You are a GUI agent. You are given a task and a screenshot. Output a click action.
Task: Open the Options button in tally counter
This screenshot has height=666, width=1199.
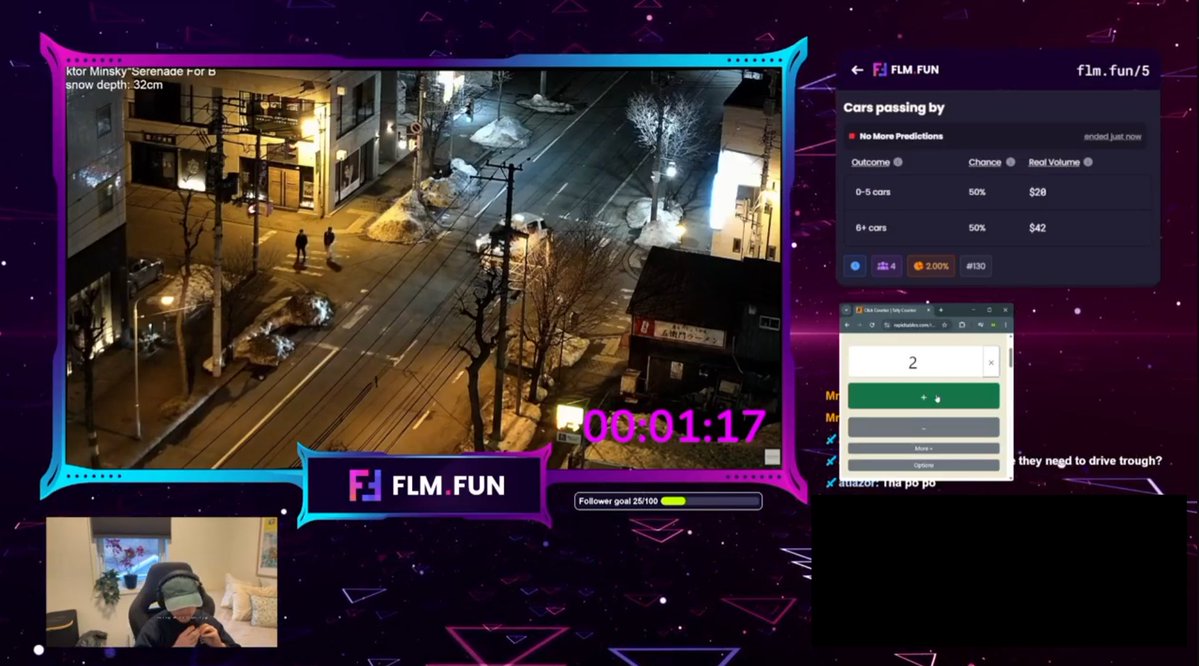(923, 465)
